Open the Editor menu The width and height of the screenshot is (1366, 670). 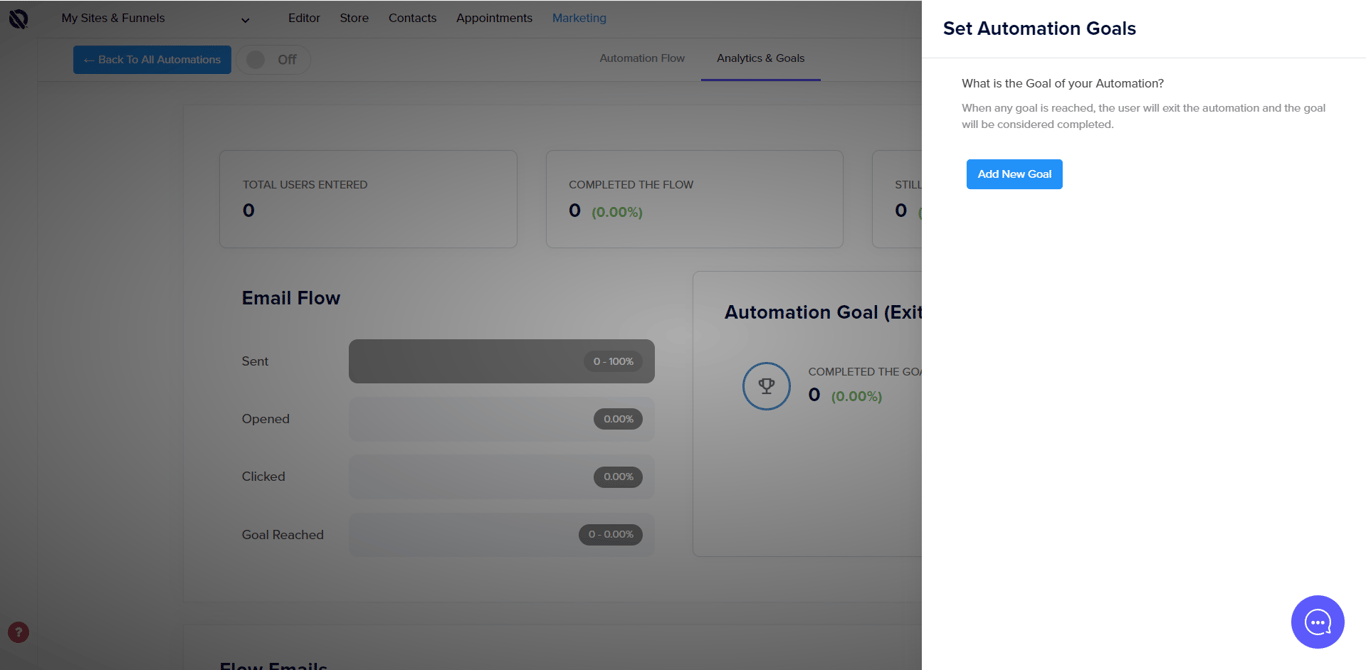coord(304,18)
